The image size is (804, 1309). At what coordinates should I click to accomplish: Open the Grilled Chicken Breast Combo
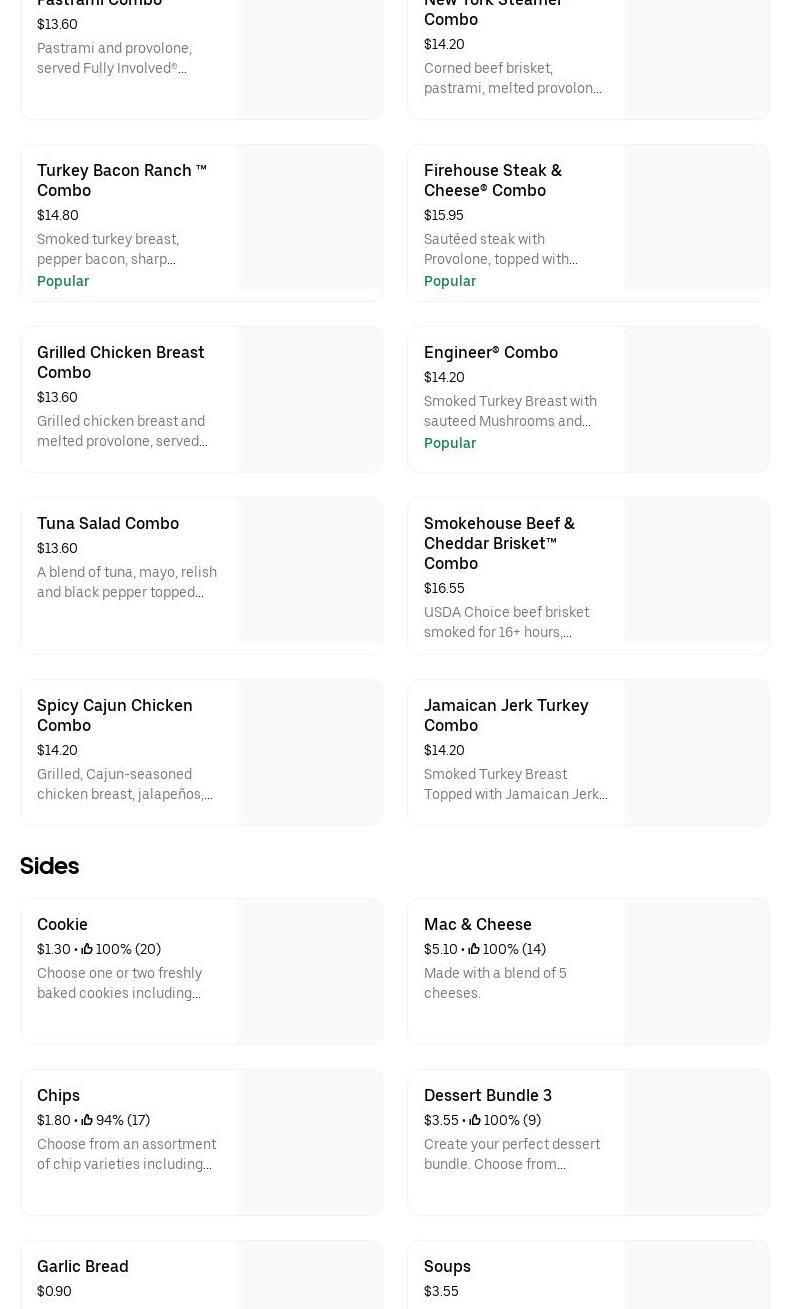(x=120, y=362)
